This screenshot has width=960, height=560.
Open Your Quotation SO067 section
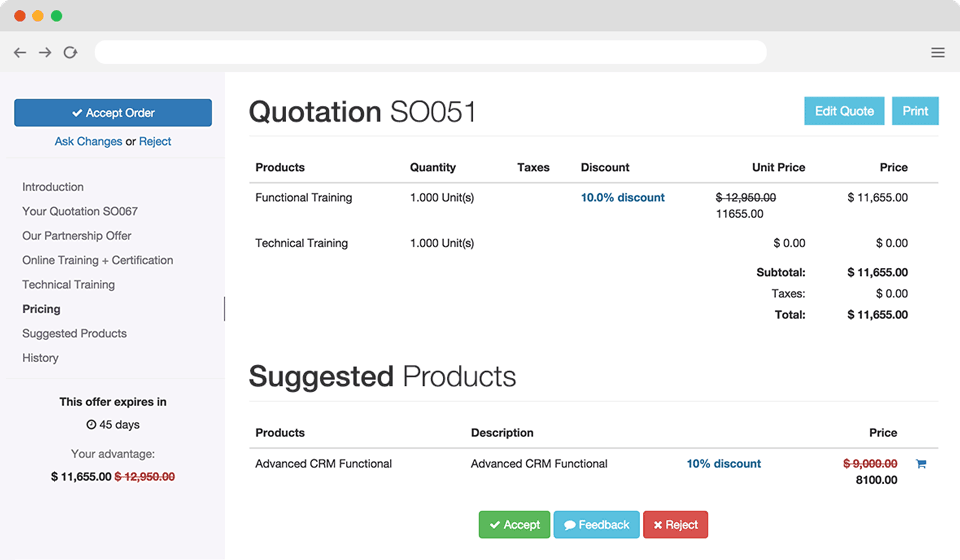[80, 212]
